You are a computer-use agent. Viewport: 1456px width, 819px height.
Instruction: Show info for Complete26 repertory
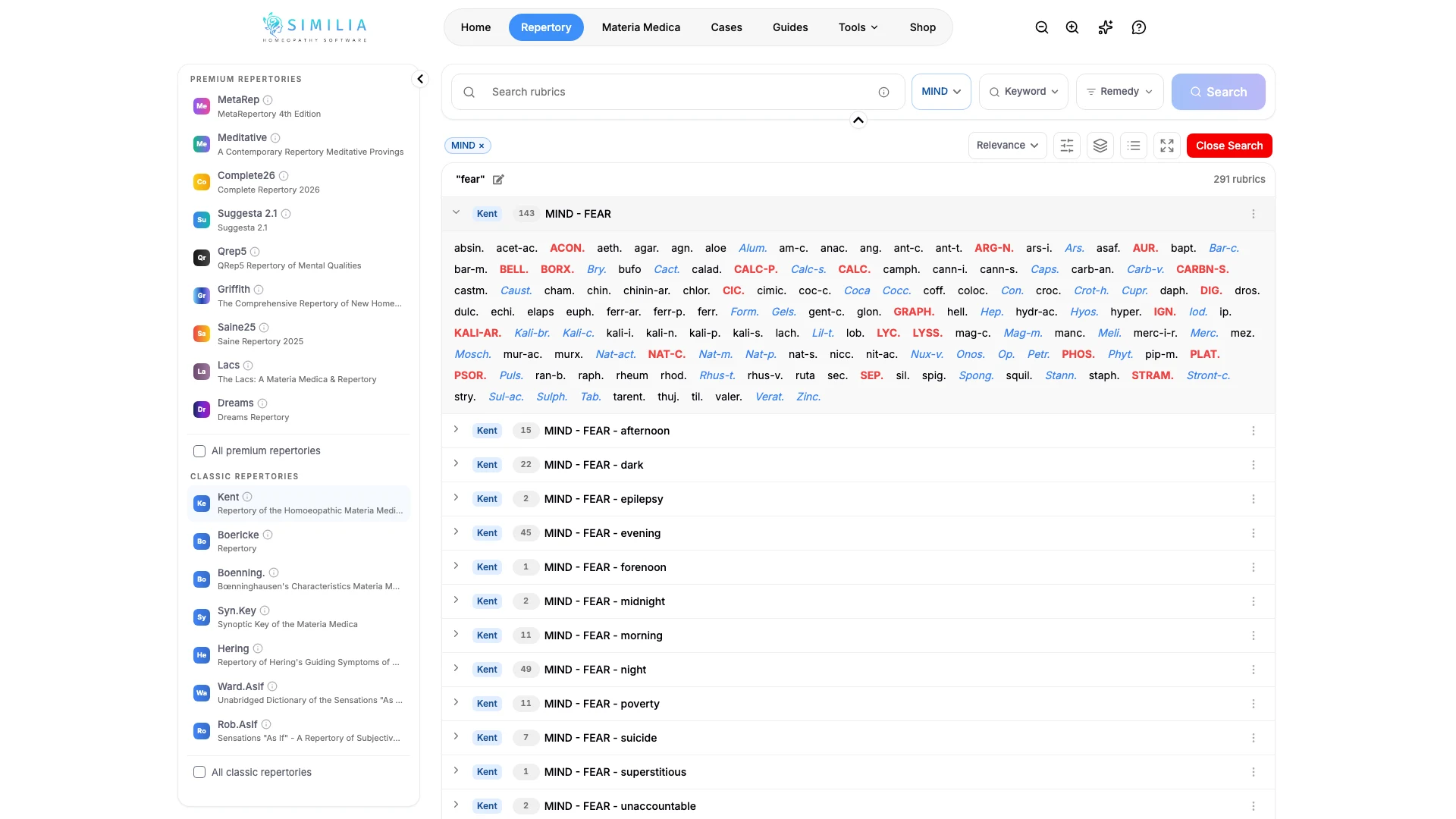tap(284, 176)
